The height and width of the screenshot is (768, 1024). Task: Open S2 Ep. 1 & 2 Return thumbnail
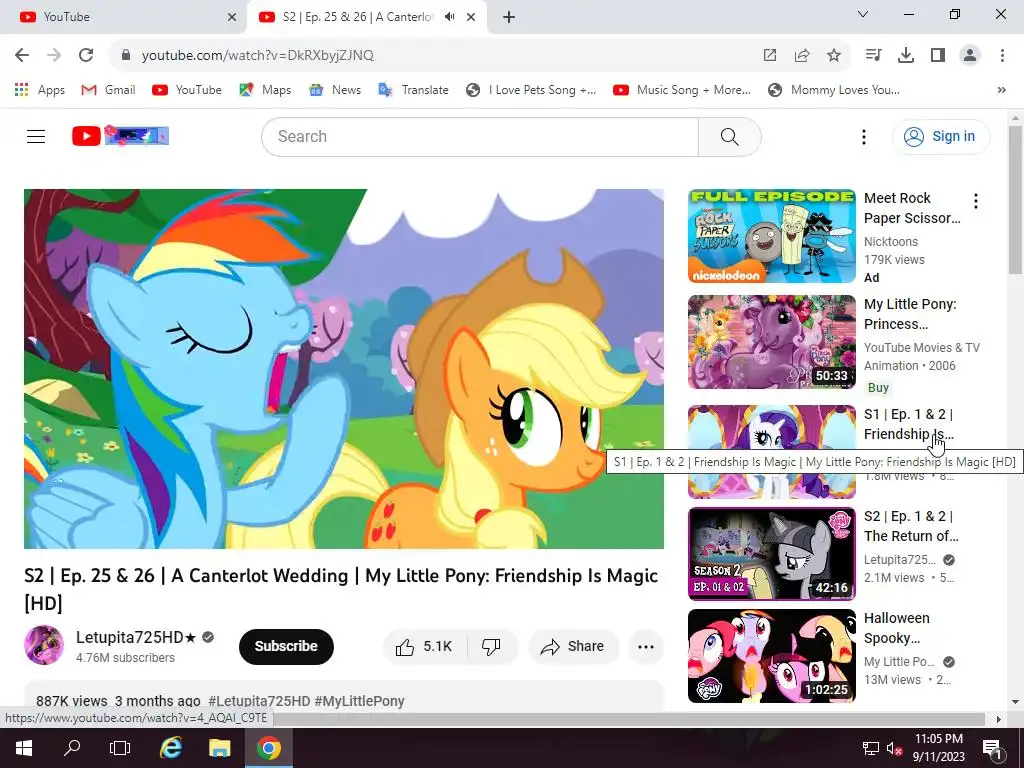(771, 554)
